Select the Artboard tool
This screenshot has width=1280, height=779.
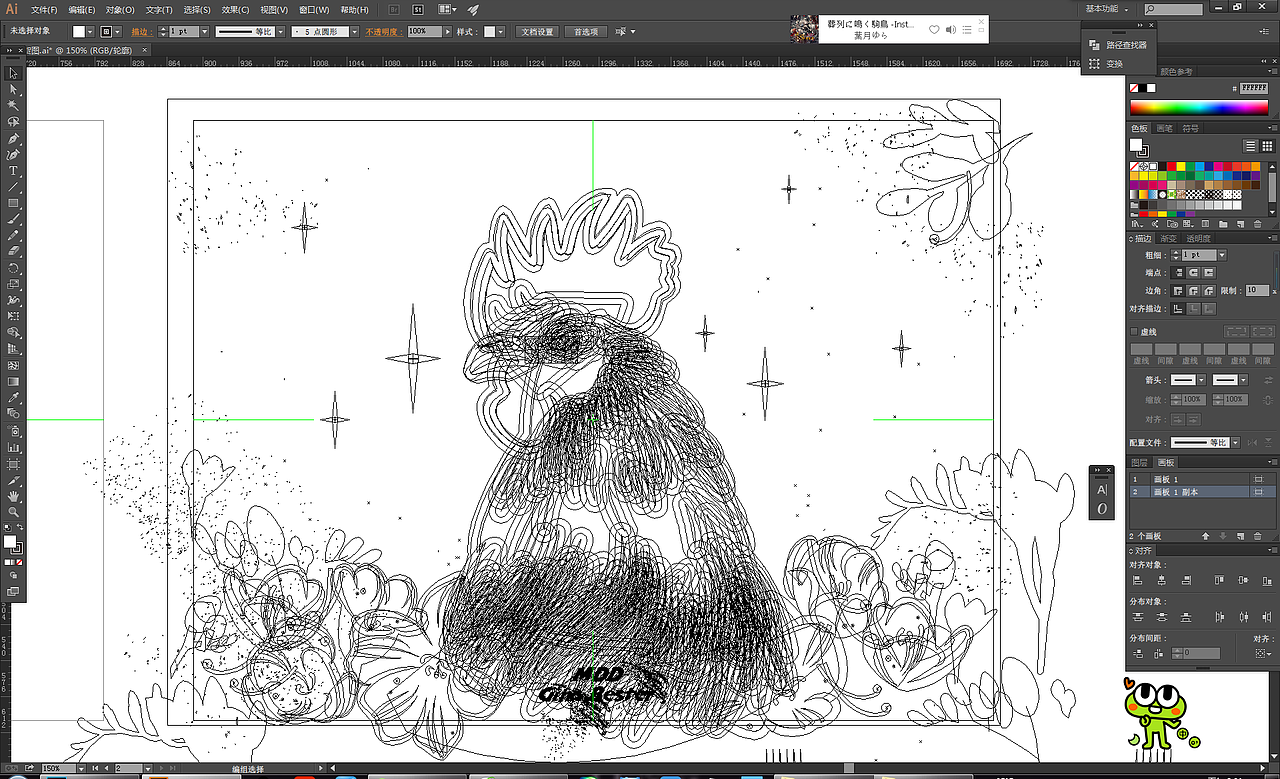[14, 463]
